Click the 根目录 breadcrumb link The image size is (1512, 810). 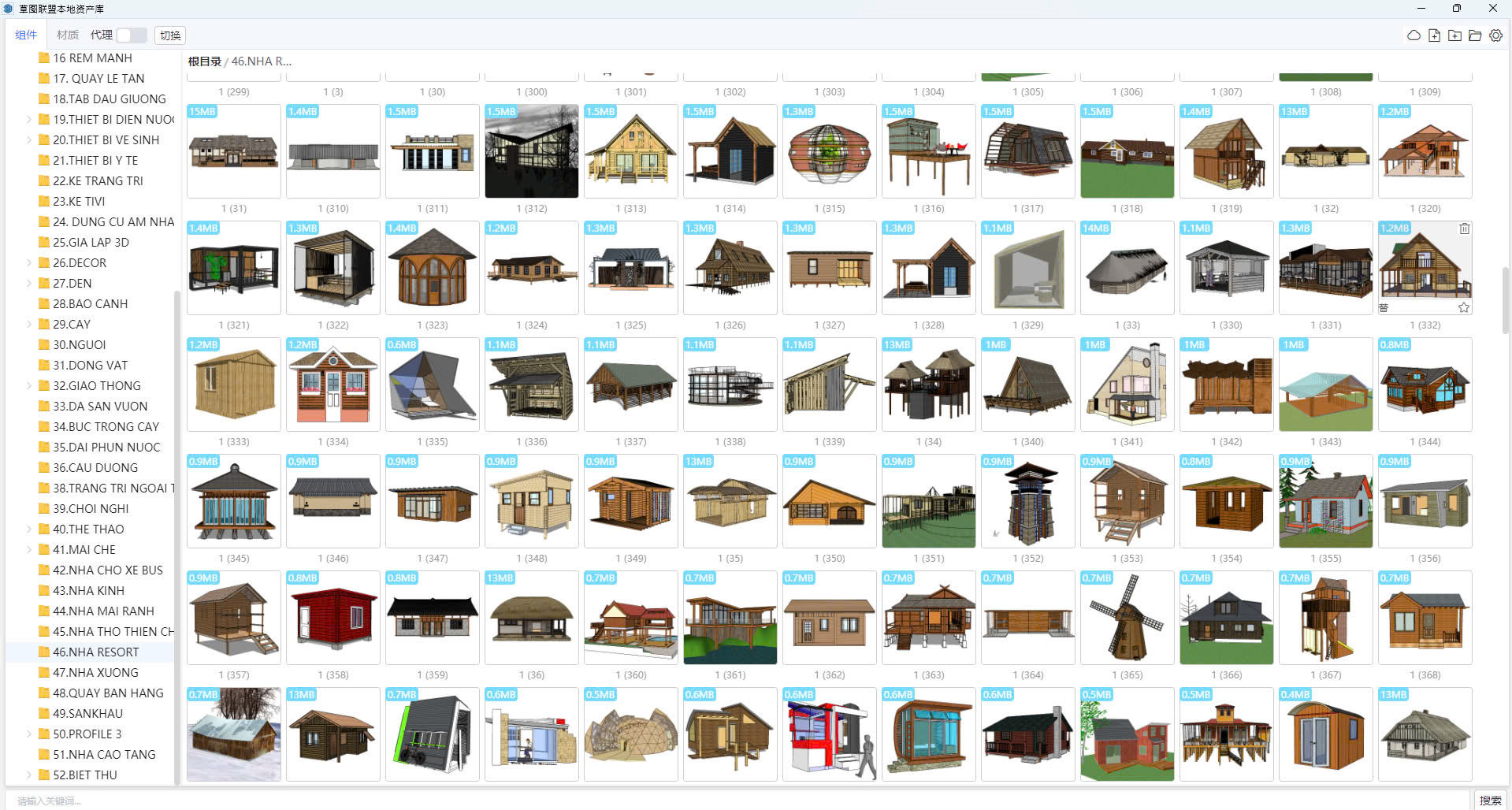[x=204, y=61]
